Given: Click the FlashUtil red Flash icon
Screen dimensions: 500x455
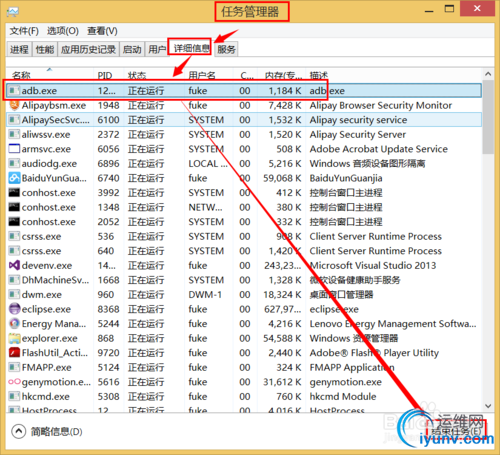Looking at the screenshot, I should point(14,353).
